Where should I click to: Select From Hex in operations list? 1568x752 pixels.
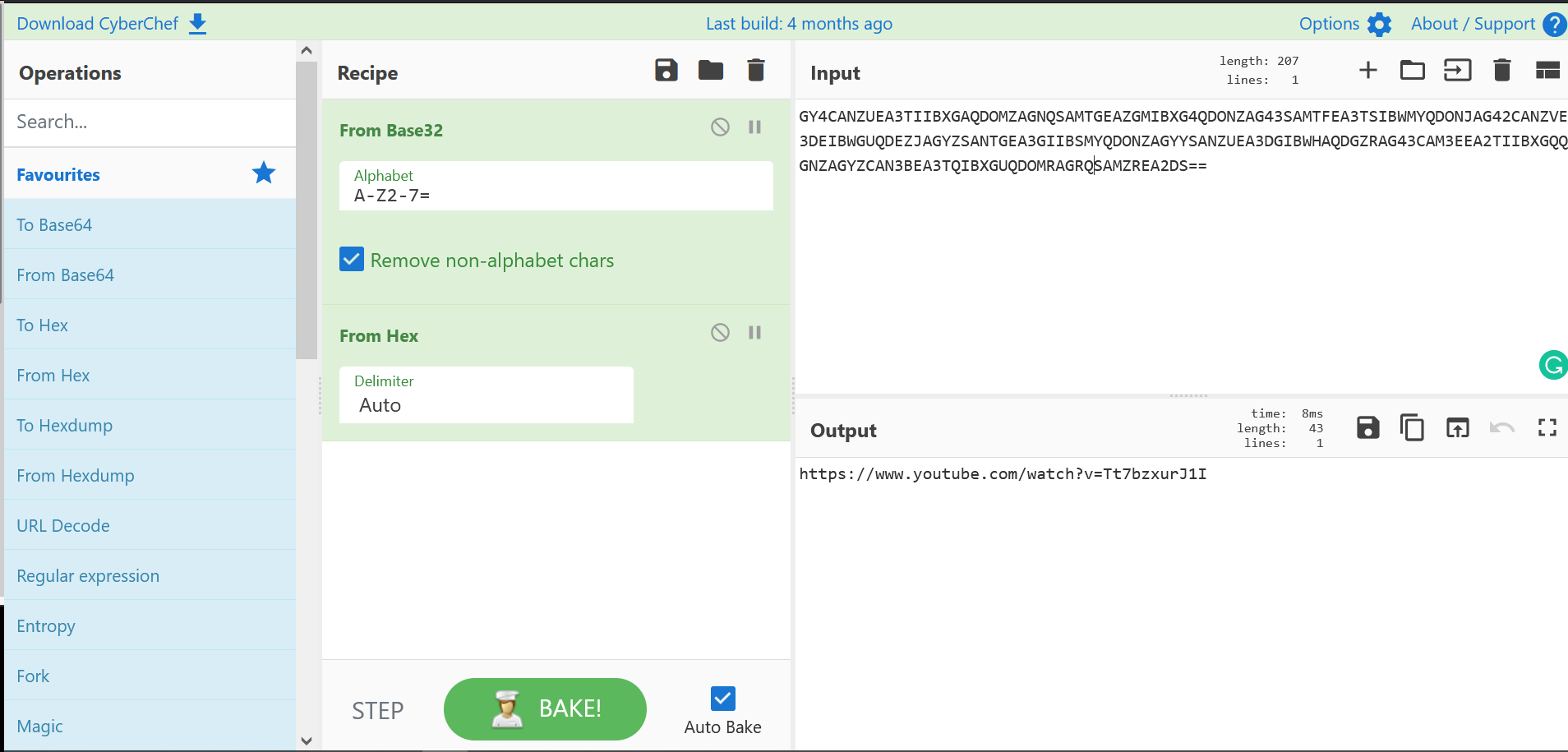[x=150, y=375]
